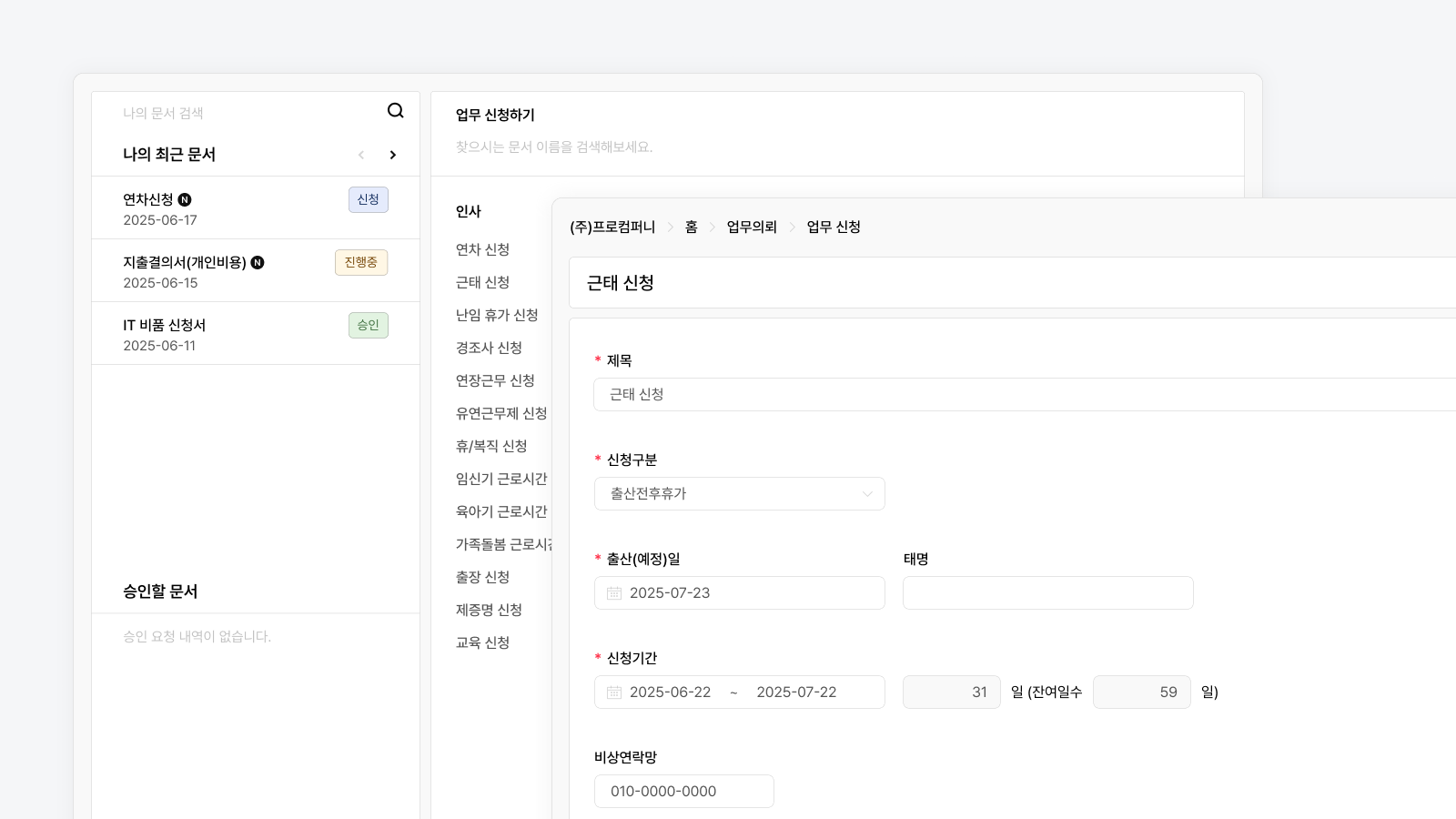Click the days field showing 31
This screenshot has height=819, width=1456.
point(952,693)
